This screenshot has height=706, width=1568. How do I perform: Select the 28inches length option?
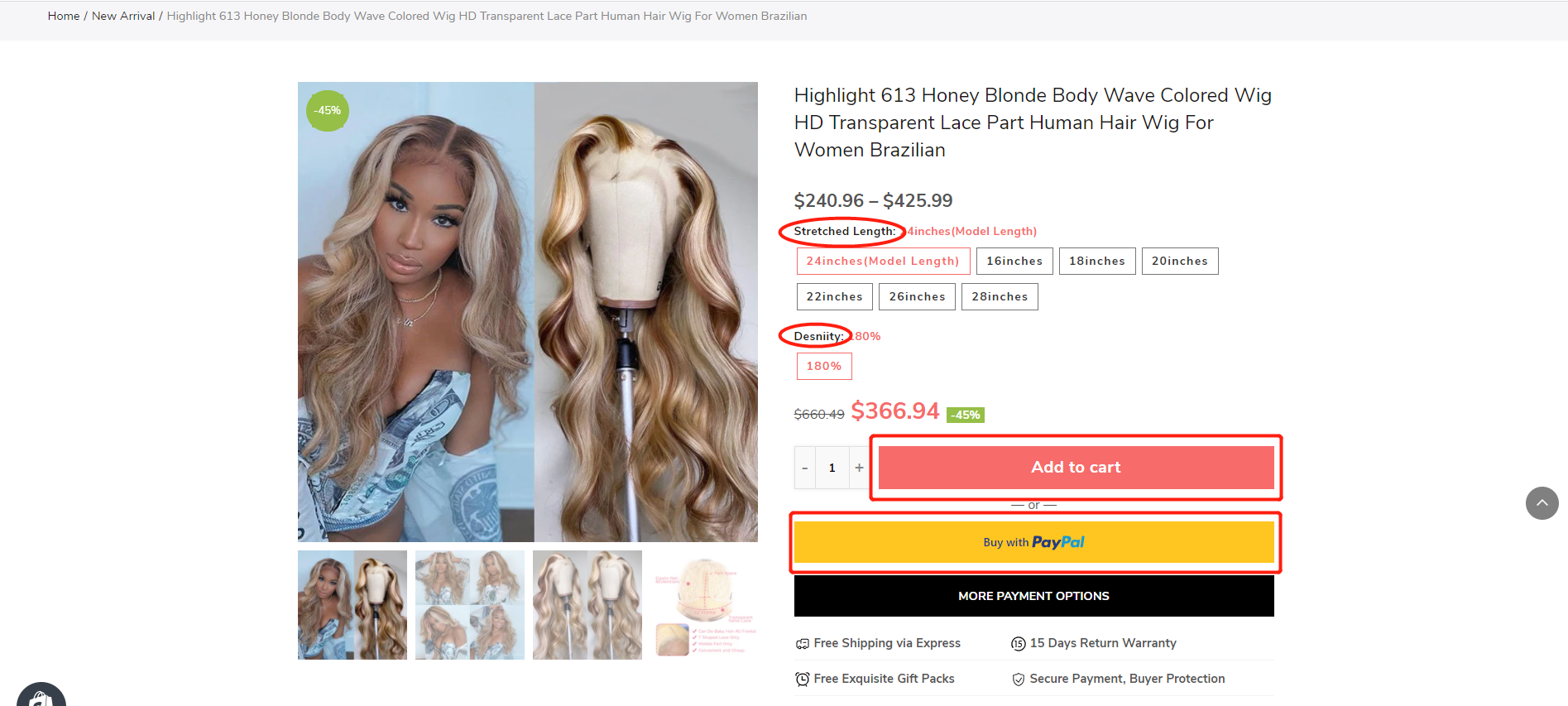click(1000, 296)
